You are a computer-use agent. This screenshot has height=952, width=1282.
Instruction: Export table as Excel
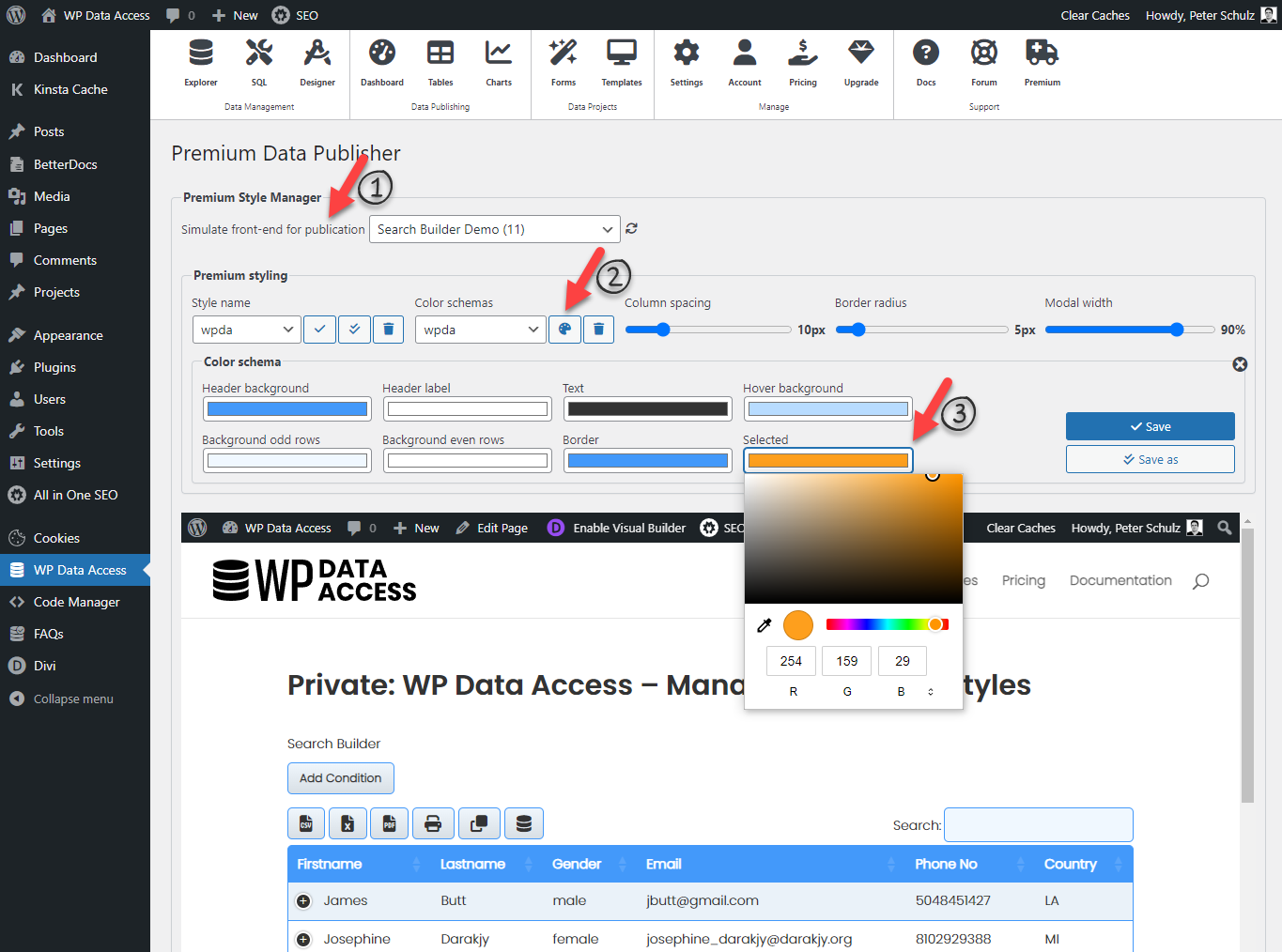coord(348,823)
